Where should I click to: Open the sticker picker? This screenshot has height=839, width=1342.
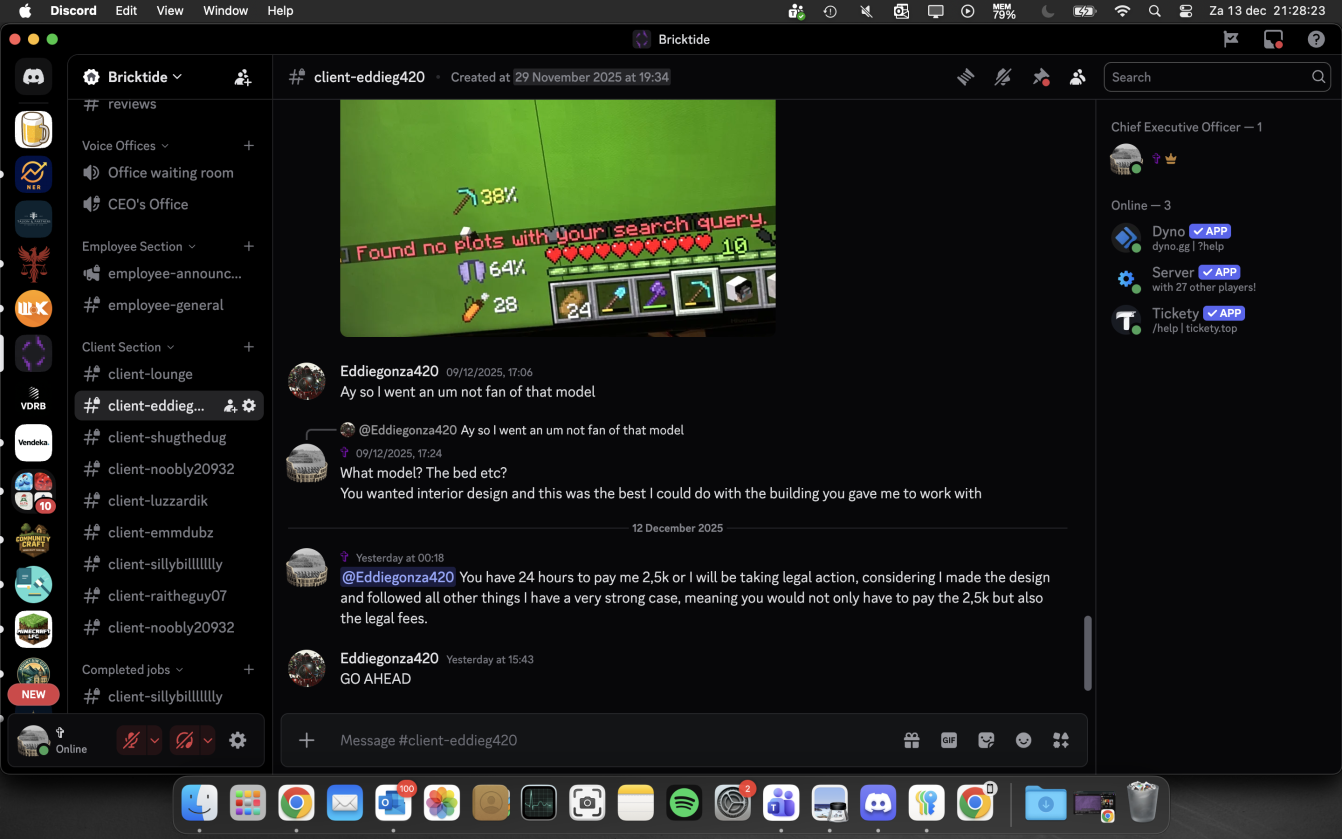[986, 740]
